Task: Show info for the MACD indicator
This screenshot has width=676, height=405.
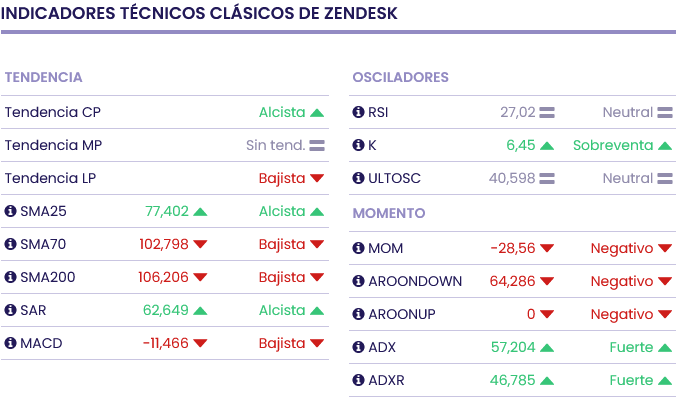Action: point(11,344)
